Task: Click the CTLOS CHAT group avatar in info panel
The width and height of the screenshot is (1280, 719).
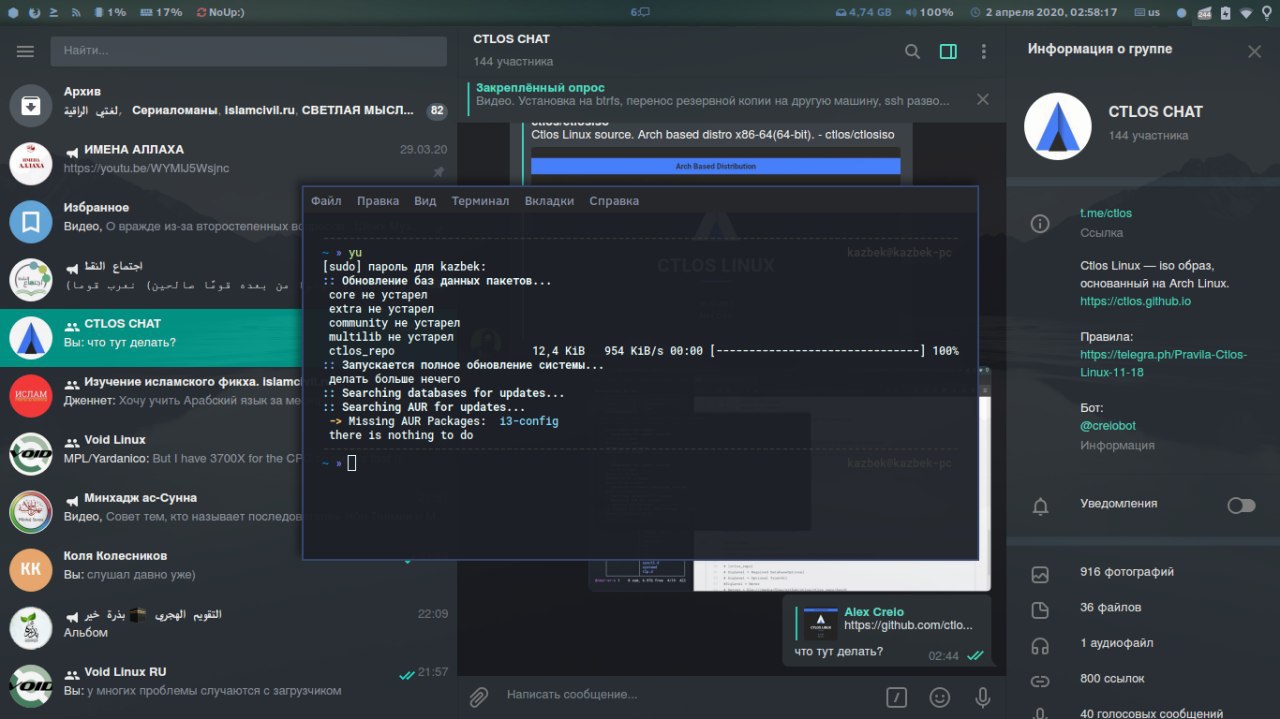Action: point(1058,125)
